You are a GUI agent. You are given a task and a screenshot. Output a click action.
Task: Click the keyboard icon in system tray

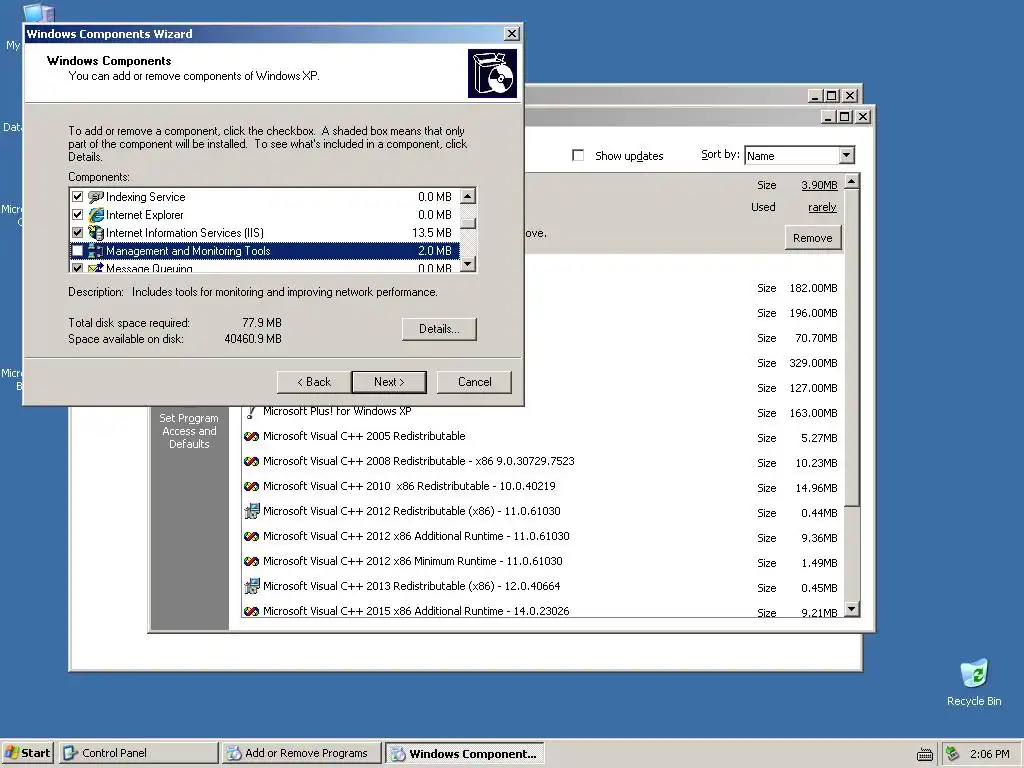point(925,754)
